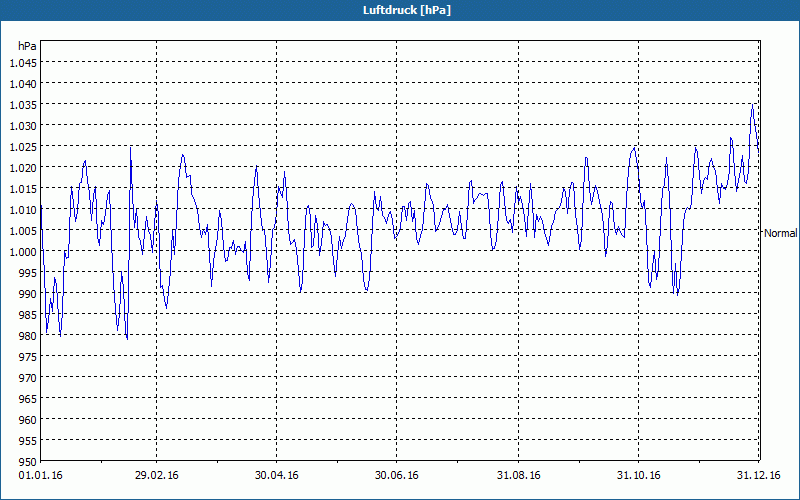Click the 985 y-axis value
This screenshot has width=800, height=500.
point(29,315)
